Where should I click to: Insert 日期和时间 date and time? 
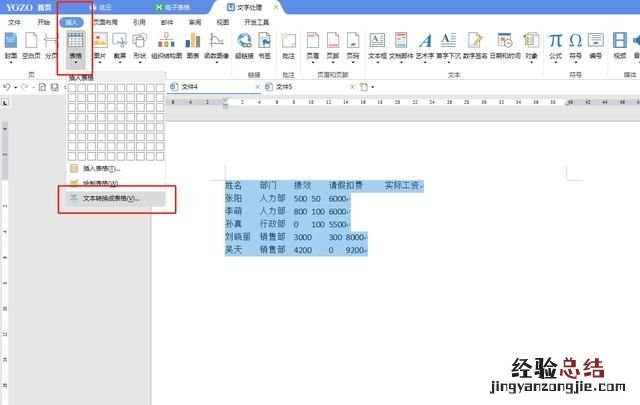click(x=505, y=41)
